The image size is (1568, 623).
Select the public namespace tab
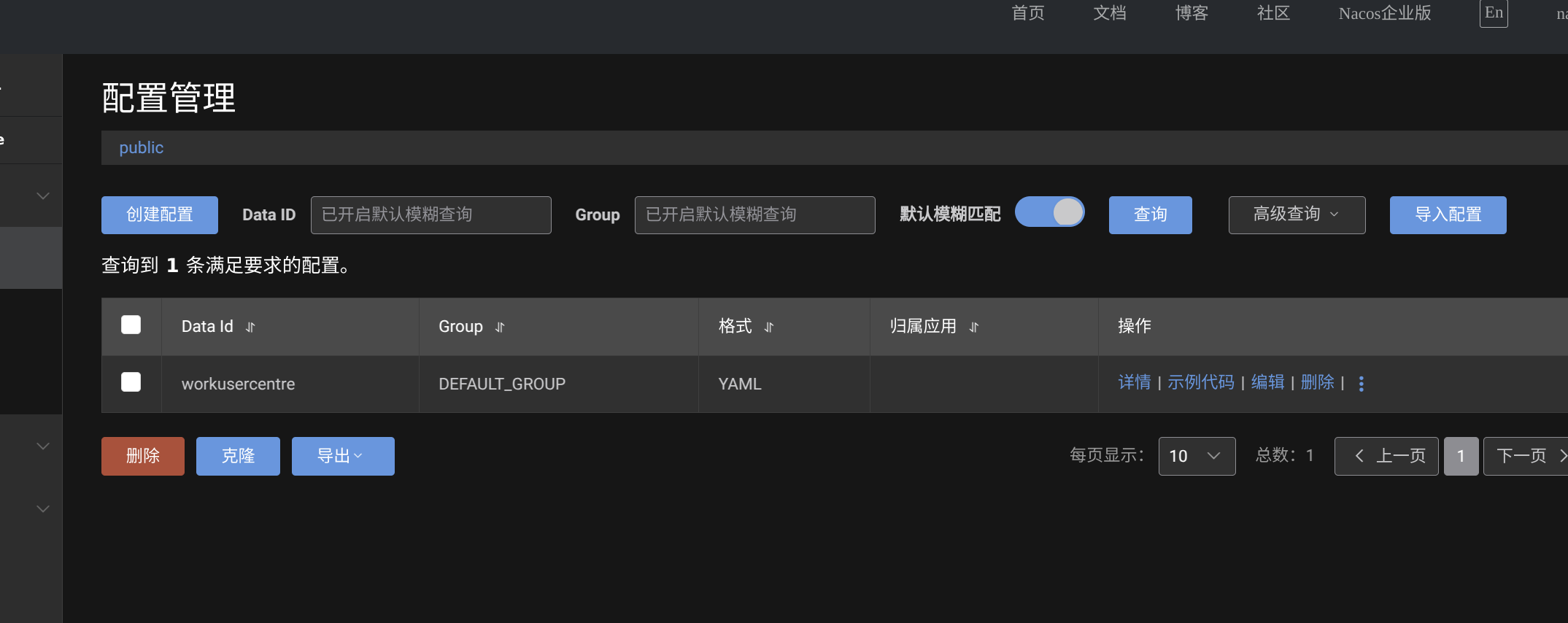pos(141,147)
